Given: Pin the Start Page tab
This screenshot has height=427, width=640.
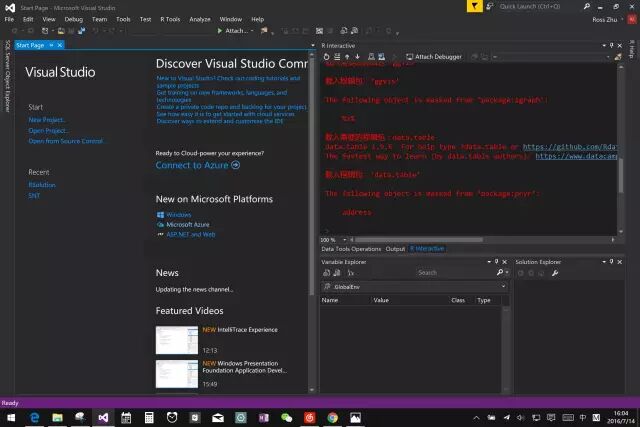Looking at the screenshot, I should pos(51,45).
